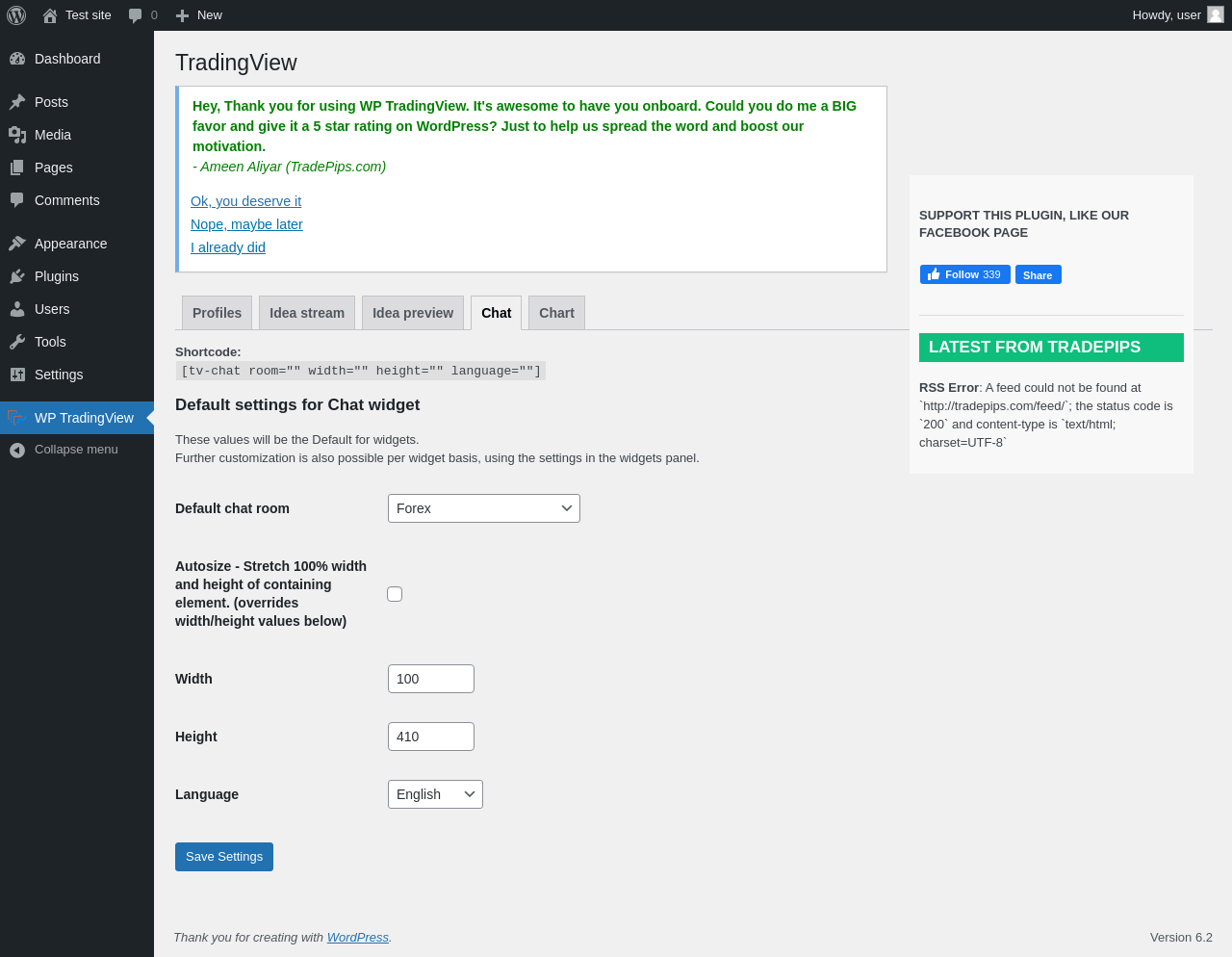This screenshot has width=1232, height=957.
Task: Enable the Autosize stretch checkbox
Action: (395, 594)
